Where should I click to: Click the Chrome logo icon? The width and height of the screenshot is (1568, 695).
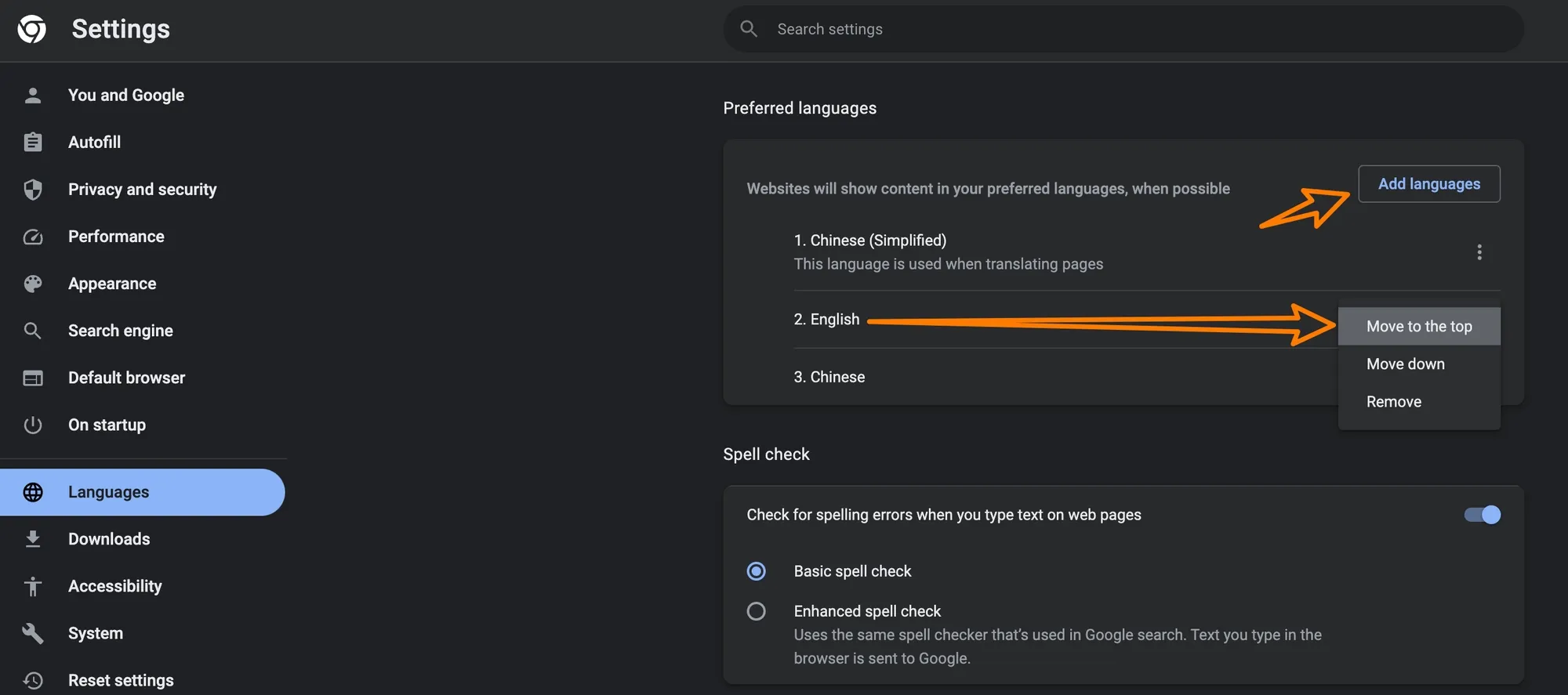[32, 29]
